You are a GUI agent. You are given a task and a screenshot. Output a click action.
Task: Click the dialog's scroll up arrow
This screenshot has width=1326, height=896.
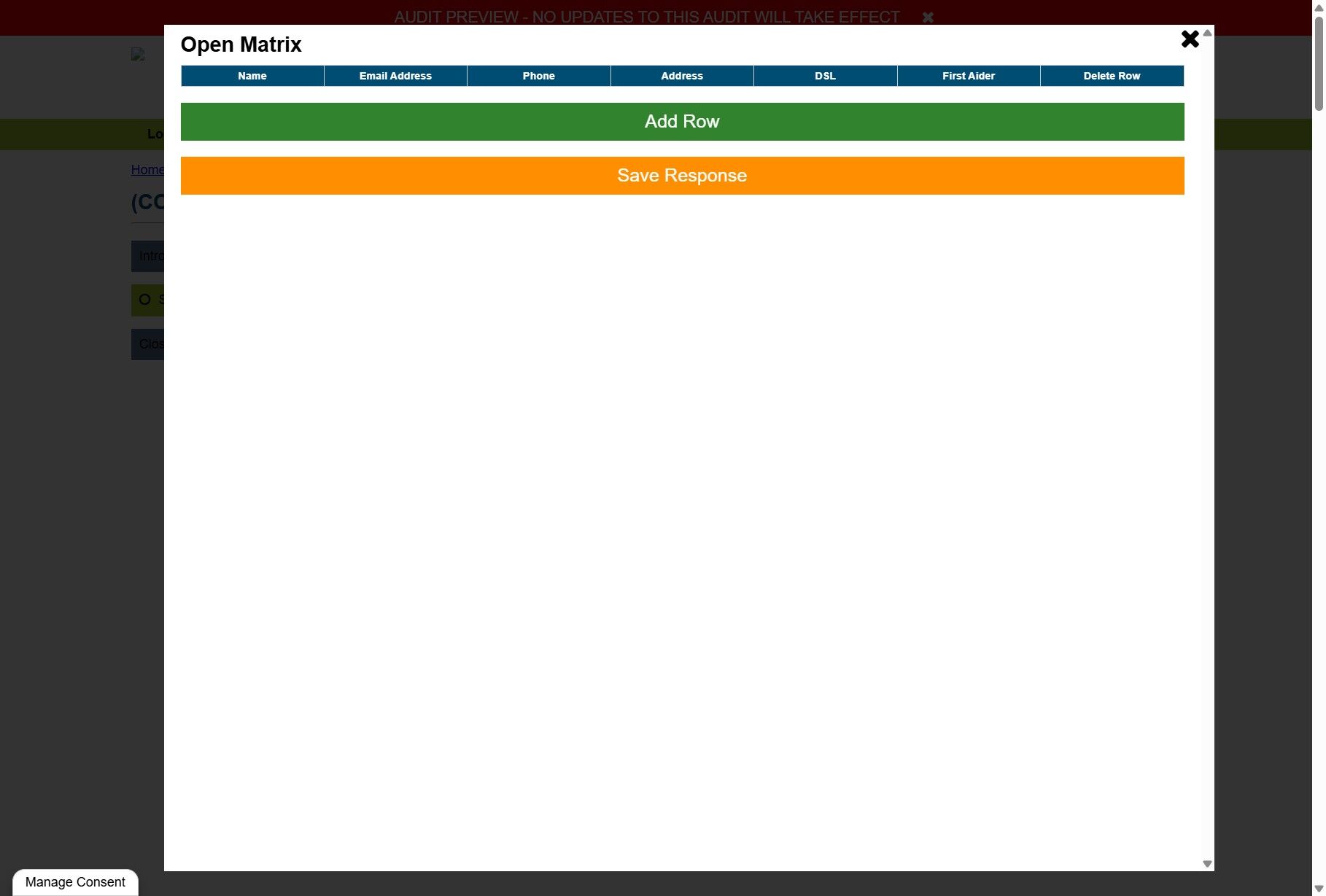coord(1207,33)
